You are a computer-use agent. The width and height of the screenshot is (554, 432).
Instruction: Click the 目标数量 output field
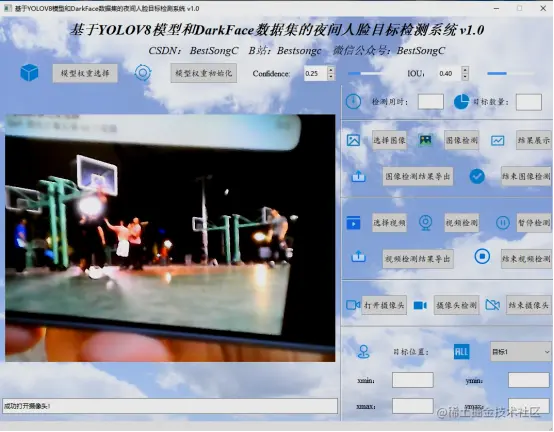point(529,102)
